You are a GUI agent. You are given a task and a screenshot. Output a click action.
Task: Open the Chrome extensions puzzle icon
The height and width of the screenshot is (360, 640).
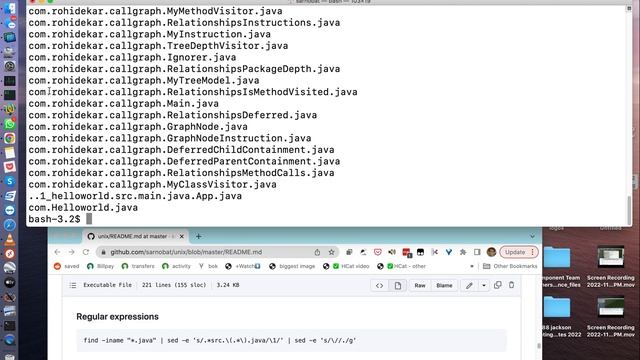tap(463, 252)
